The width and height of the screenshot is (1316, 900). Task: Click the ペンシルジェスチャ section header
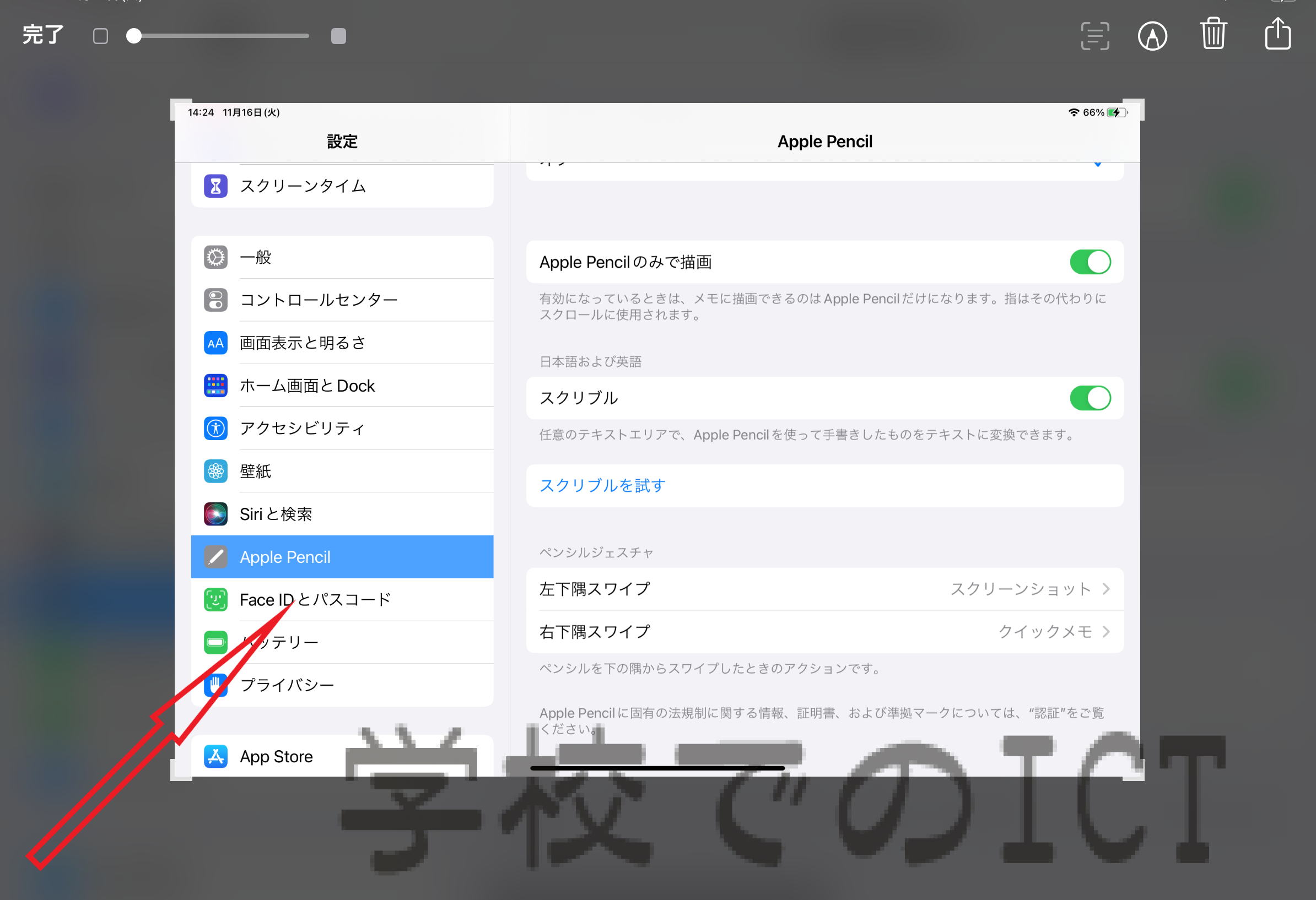[x=596, y=552]
